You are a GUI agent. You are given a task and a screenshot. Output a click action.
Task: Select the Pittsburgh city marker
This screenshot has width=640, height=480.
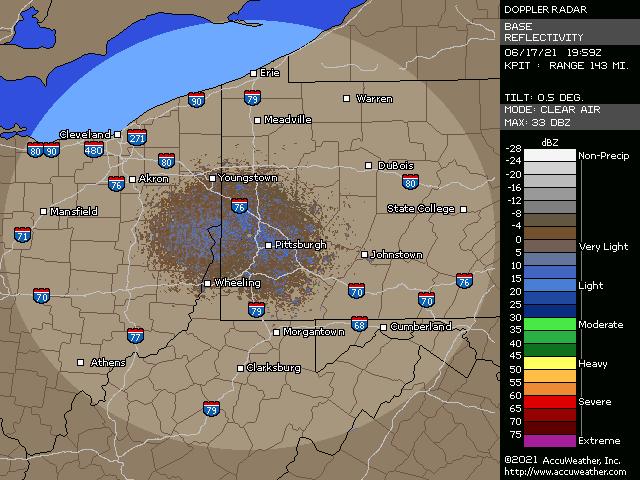point(268,245)
